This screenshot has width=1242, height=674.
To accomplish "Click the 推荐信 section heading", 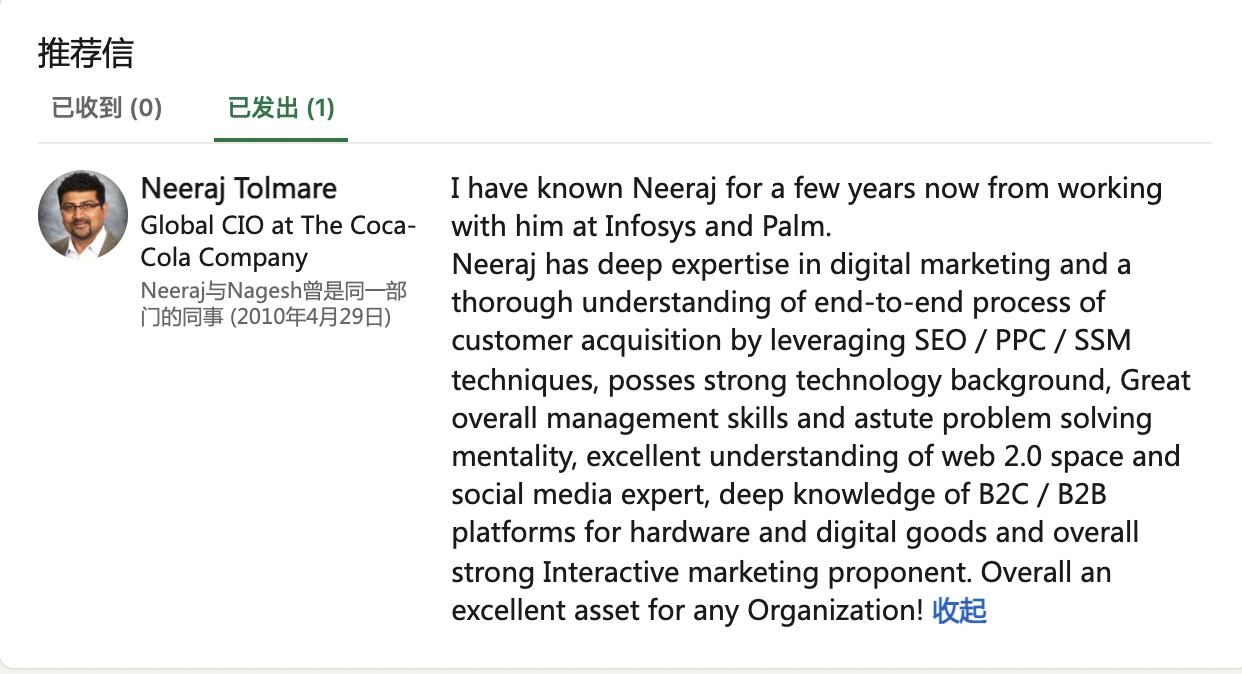I will click(86, 53).
